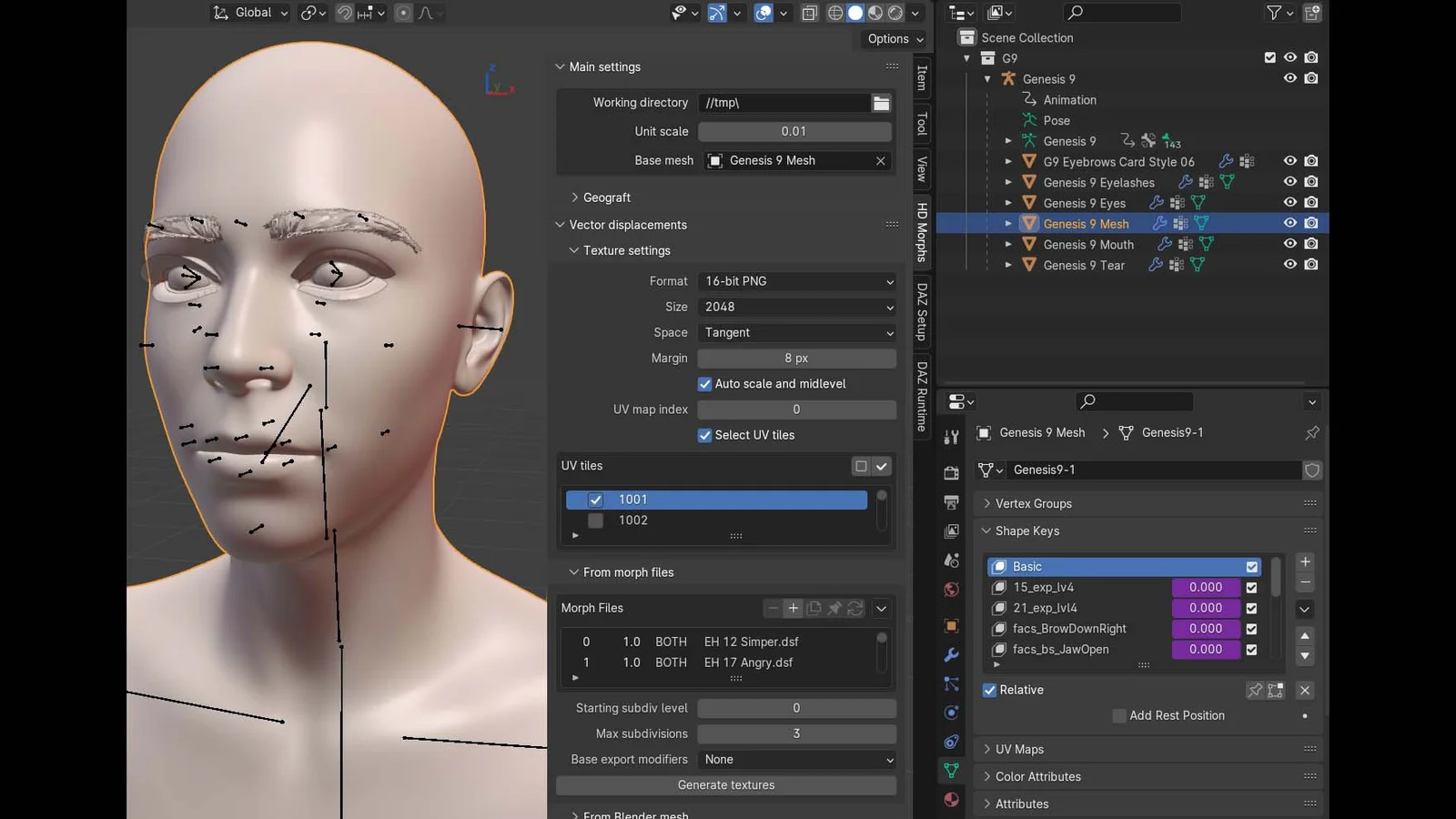Hide Genesis 9 Eyes in the viewport
Viewport: 1456px width, 819px height.
(x=1289, y=202)
